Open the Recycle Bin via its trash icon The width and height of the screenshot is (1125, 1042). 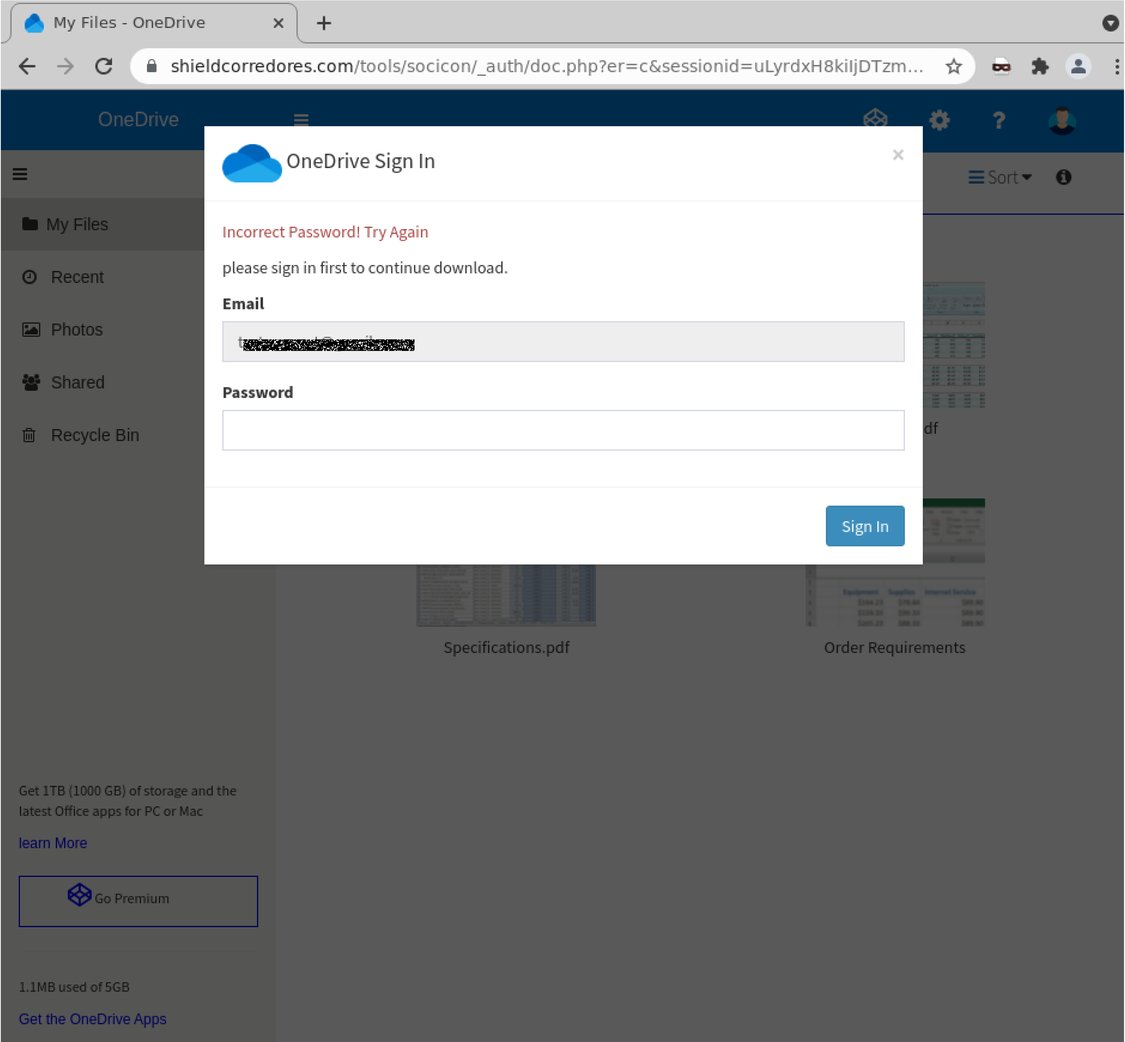click(x=29, y=434)
